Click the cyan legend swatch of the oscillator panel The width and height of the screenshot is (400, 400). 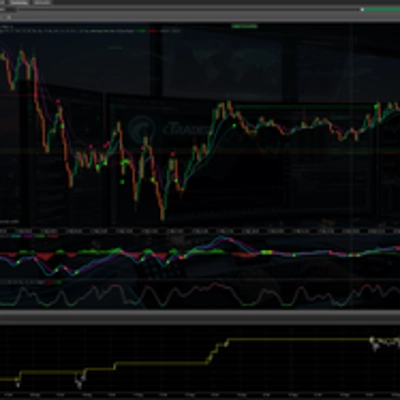coord(15,236)
